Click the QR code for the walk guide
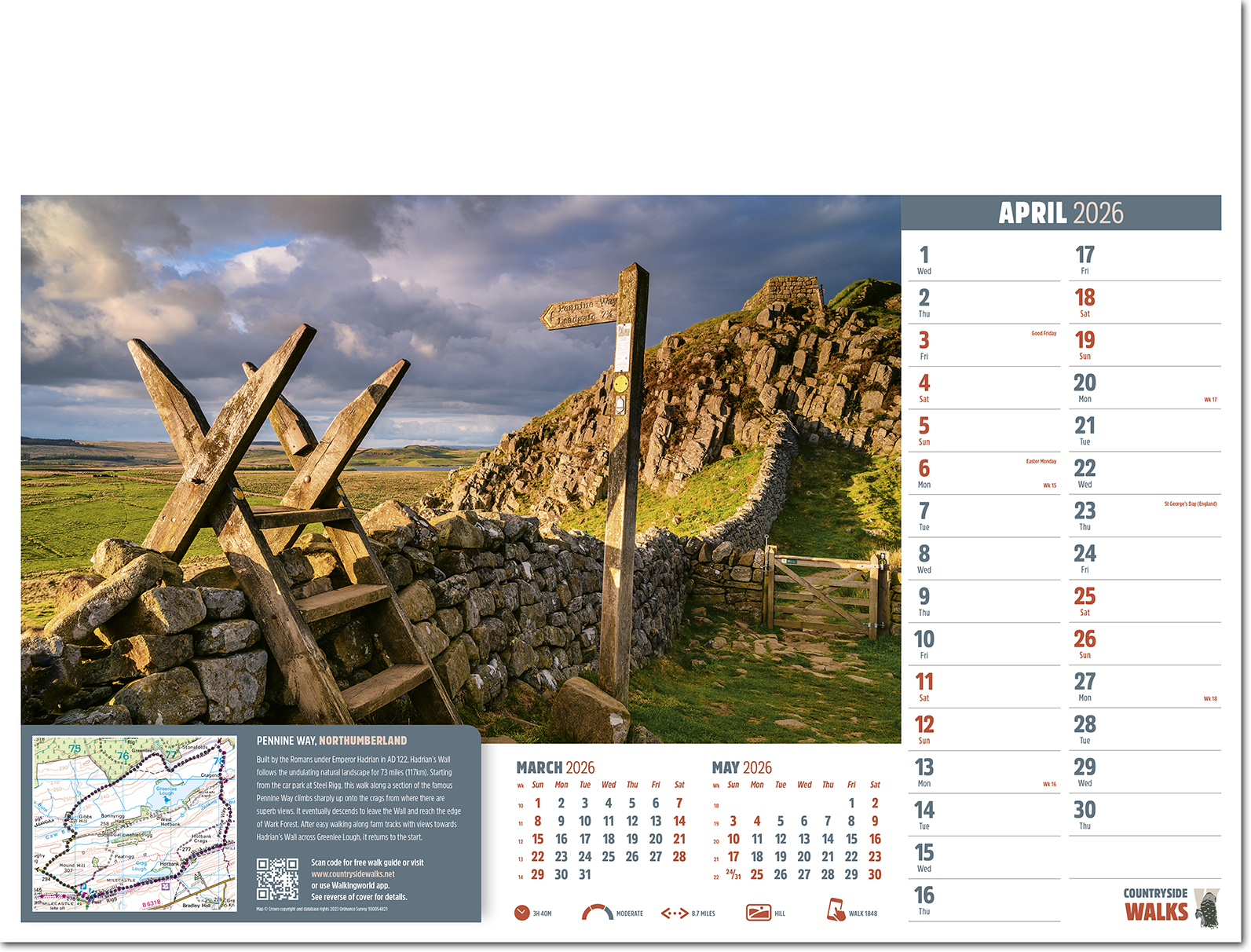1251x952 pixels. pyautogui.click(x=277, y=879)
